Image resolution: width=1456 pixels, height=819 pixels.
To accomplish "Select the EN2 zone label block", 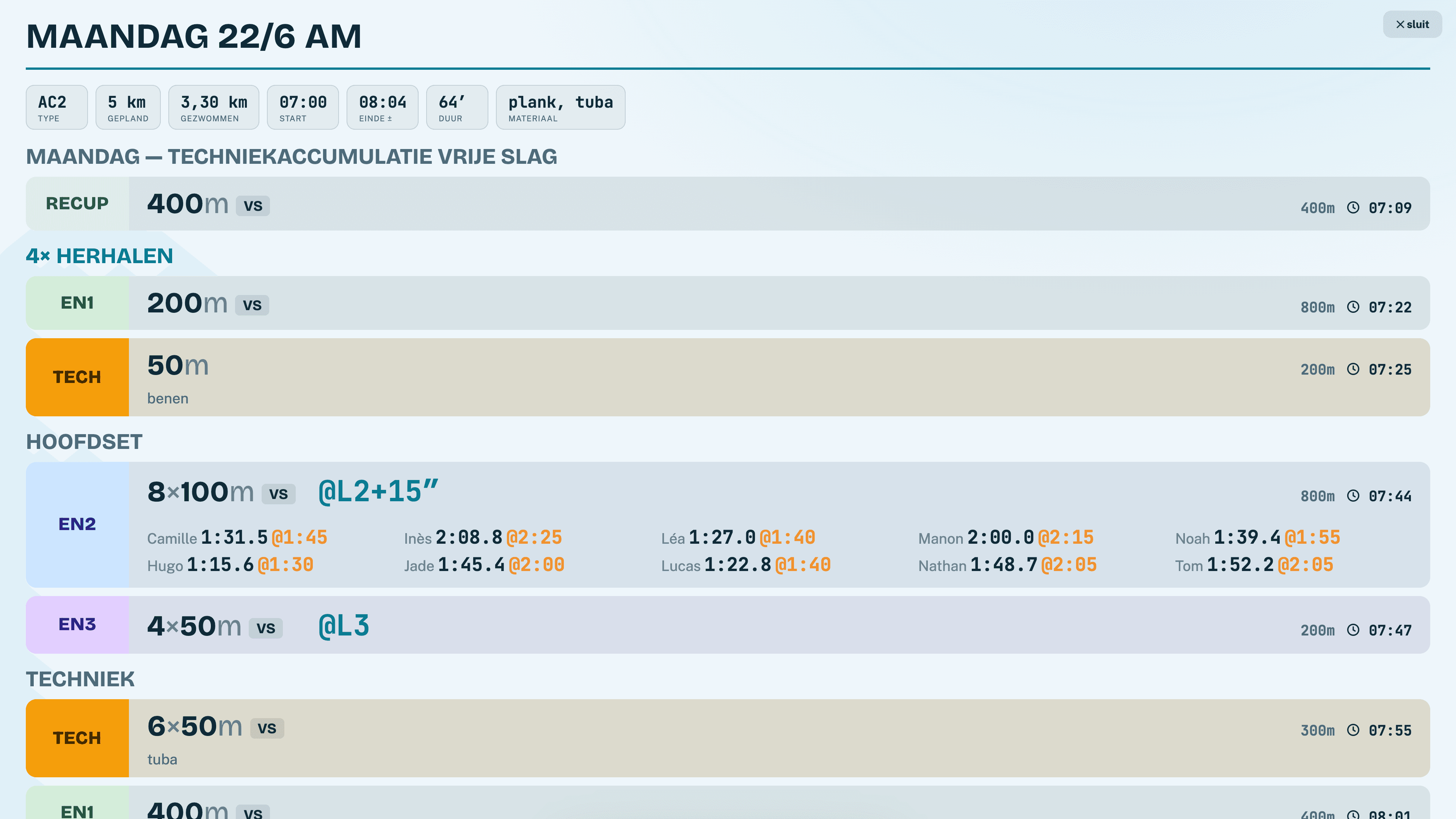I will (x=77, y=524).
